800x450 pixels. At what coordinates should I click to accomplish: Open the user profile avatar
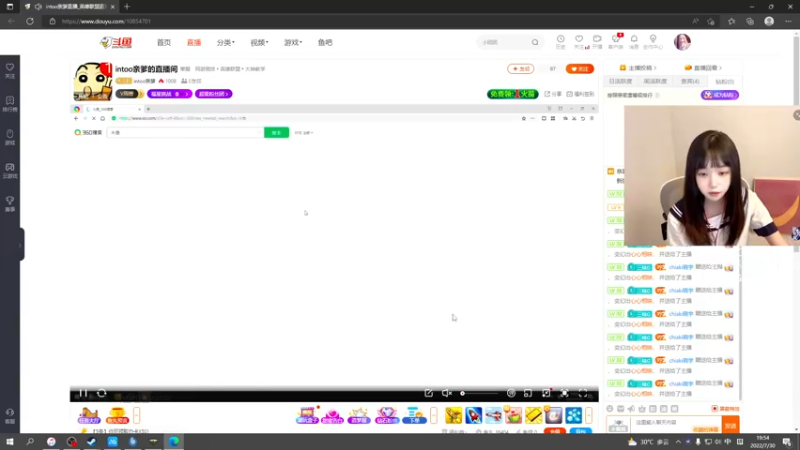pyautogui.click(x=682, y=42)
